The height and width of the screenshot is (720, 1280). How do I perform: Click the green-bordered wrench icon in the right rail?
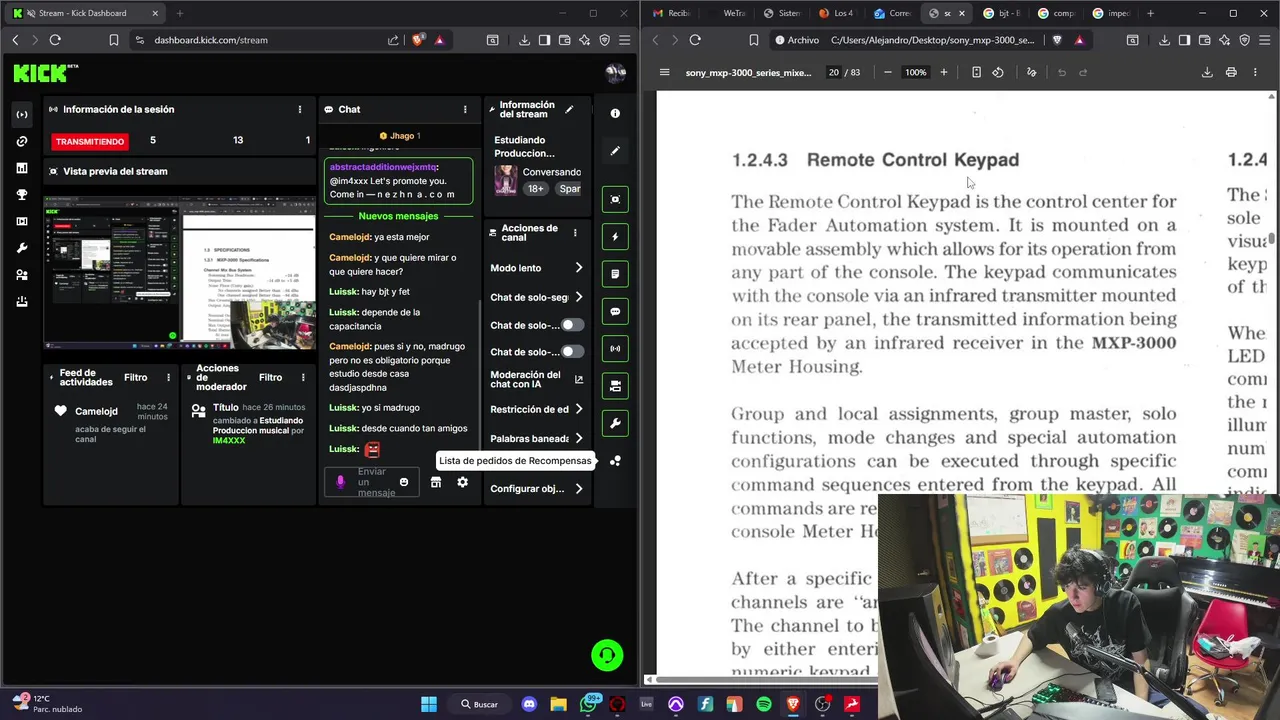615,423
